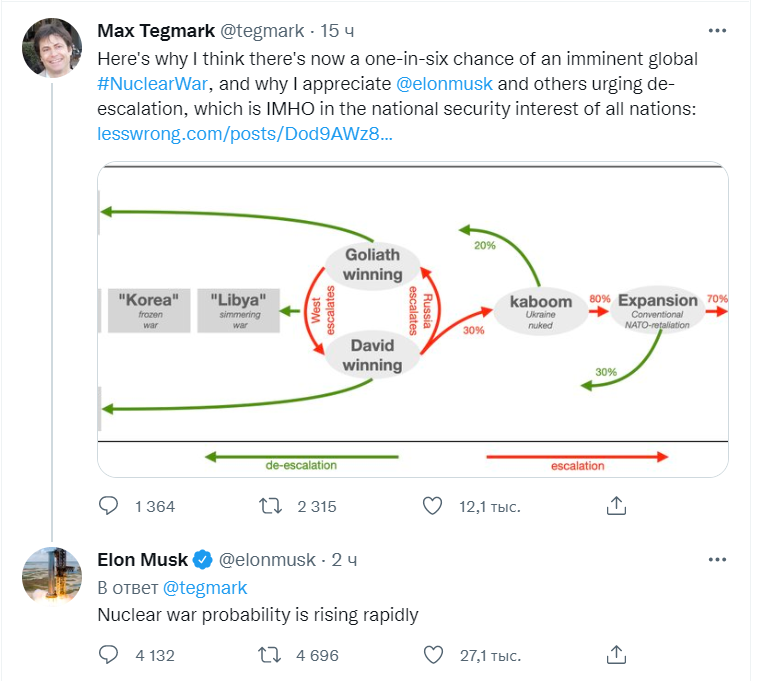Open more options on Max Tegmark's tweet
This screenshot has height=681, width=759.
tap(717, 30)
